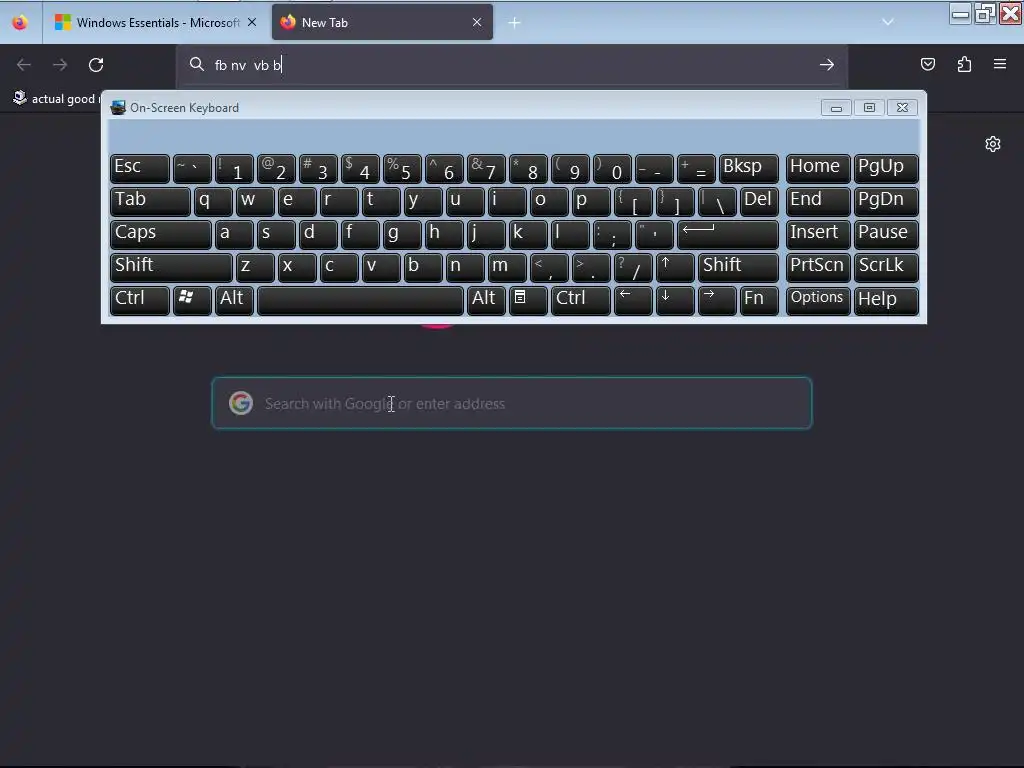Click the left arrow key

pyautogui.click(x=633, y=300)
